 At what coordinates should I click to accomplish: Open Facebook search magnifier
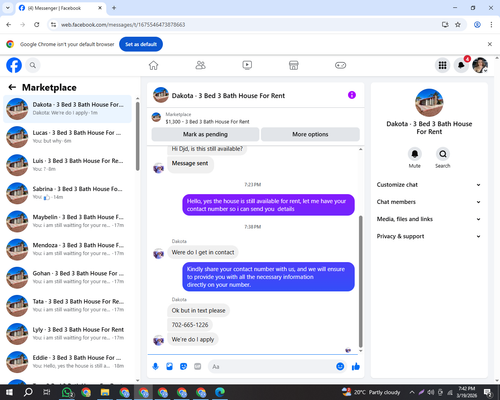pyautogui.click(x=33, y=65)
